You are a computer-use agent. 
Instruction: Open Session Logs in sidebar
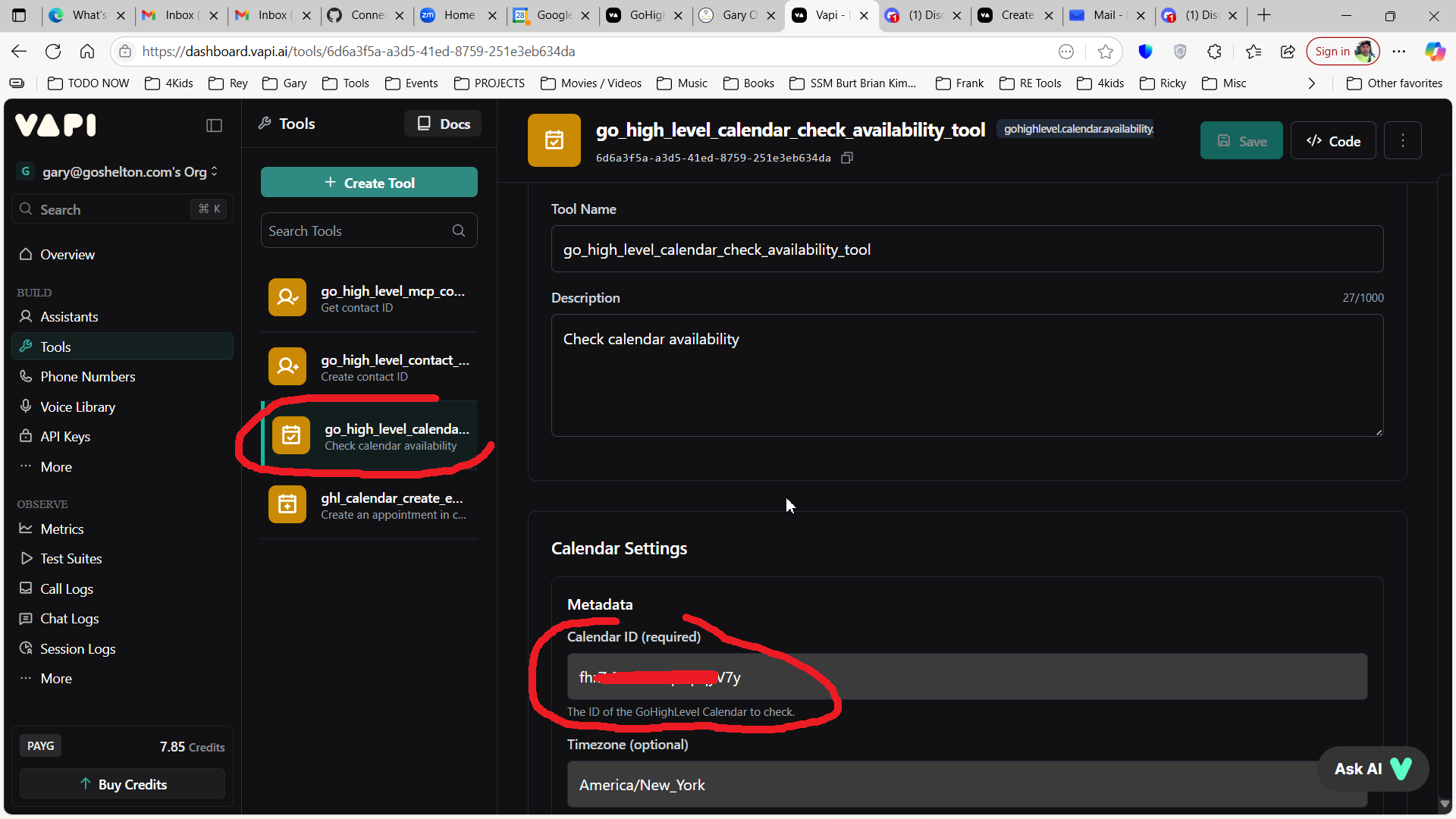tap(122, 649)
